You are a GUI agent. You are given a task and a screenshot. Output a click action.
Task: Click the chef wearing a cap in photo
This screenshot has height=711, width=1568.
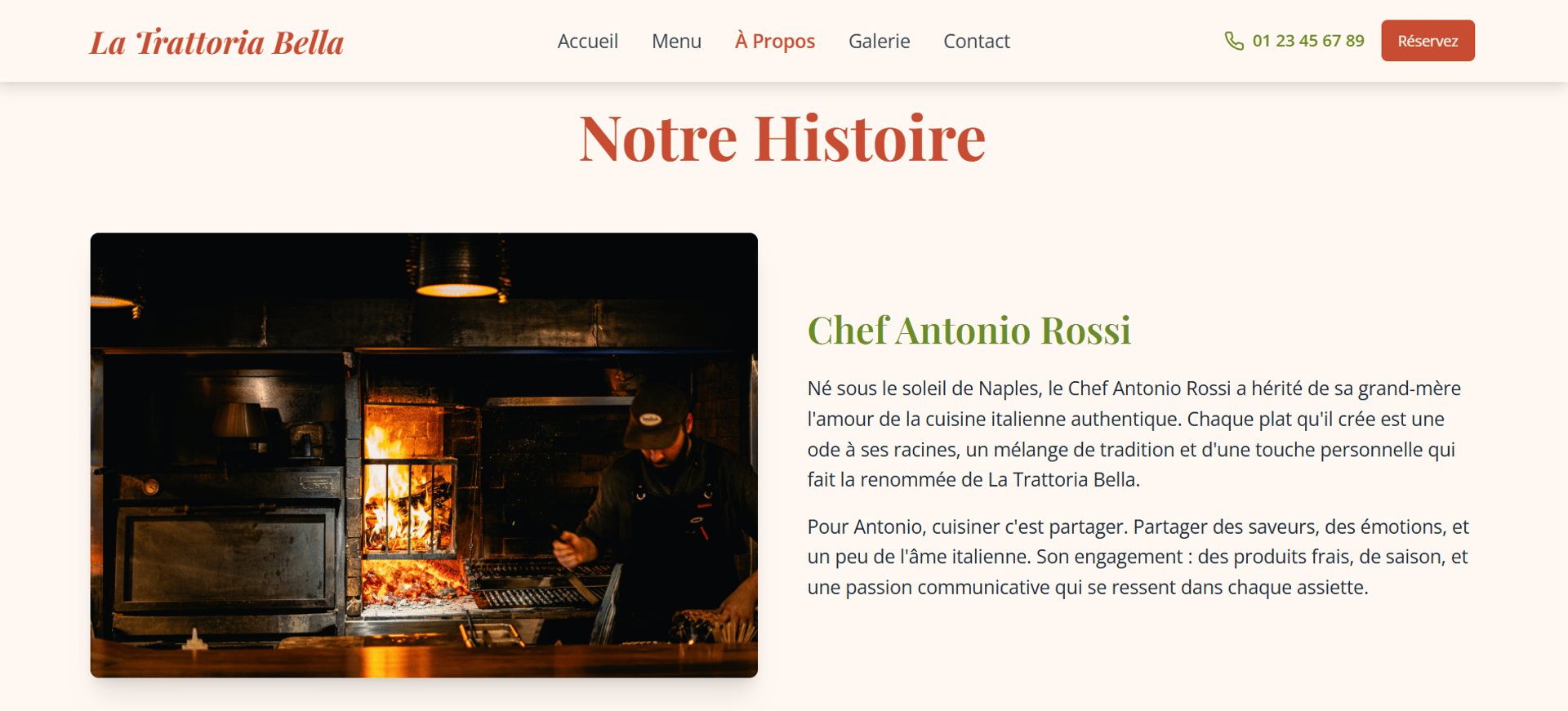pyautogui.click(x=661, y=506)
